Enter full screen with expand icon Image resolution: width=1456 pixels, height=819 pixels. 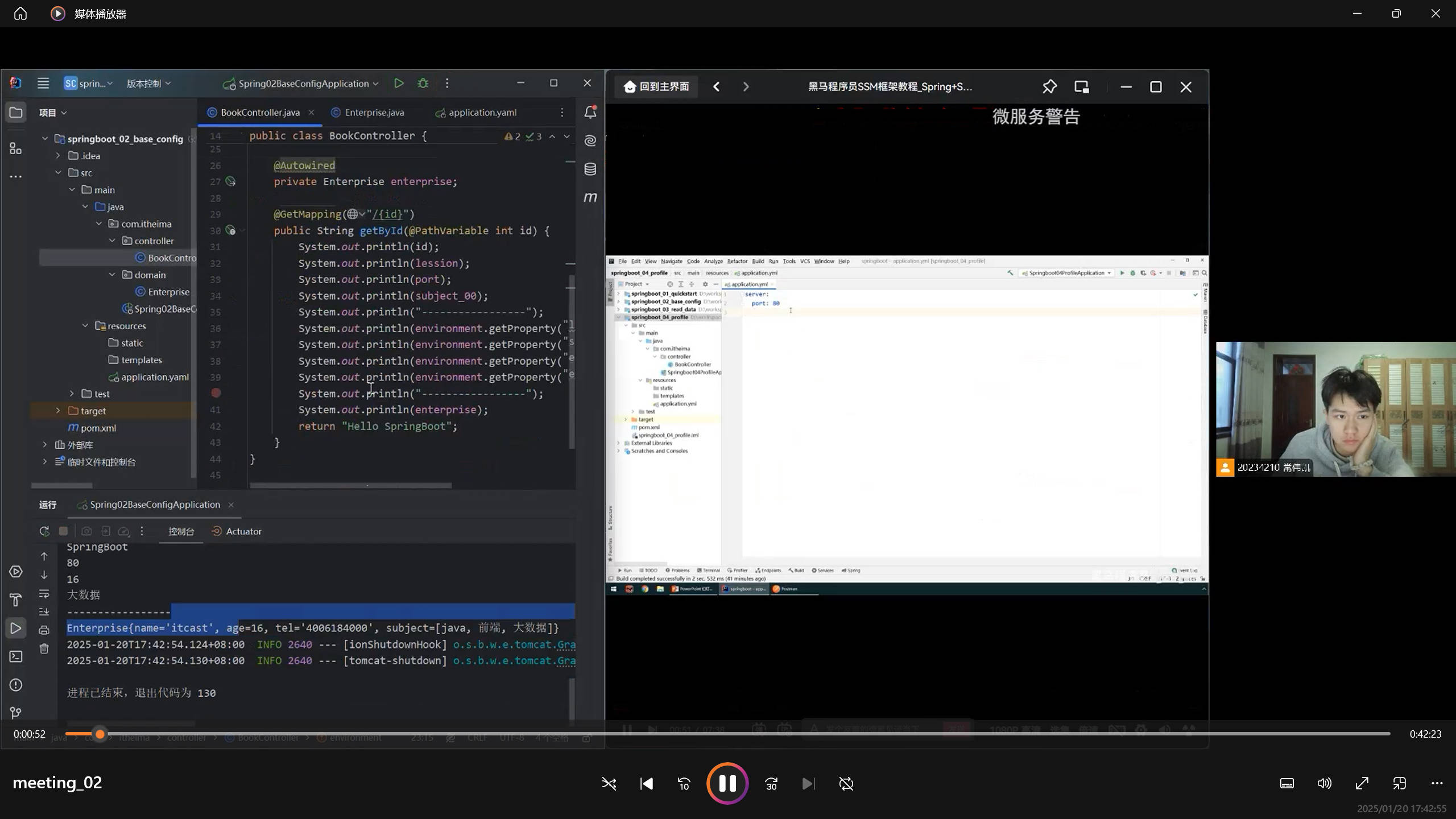(1362, 784)
